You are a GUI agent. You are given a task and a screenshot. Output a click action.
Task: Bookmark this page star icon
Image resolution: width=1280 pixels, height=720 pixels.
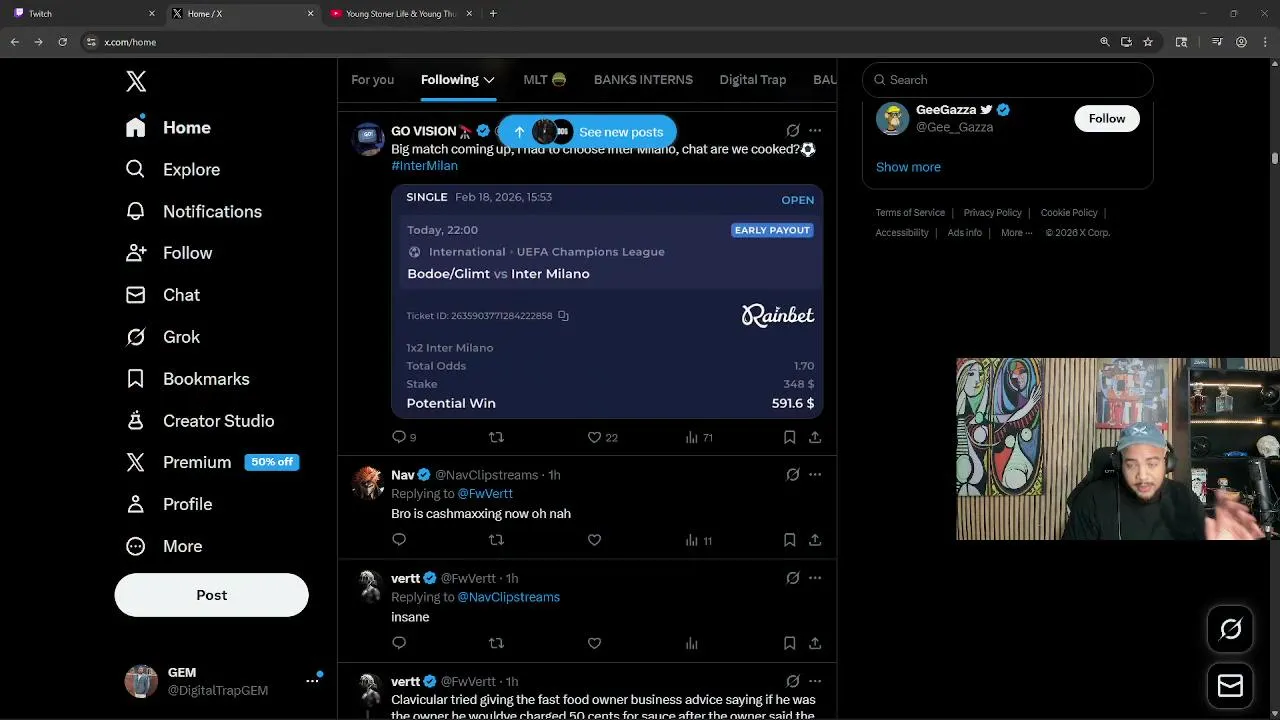(x=1148, y=42)
